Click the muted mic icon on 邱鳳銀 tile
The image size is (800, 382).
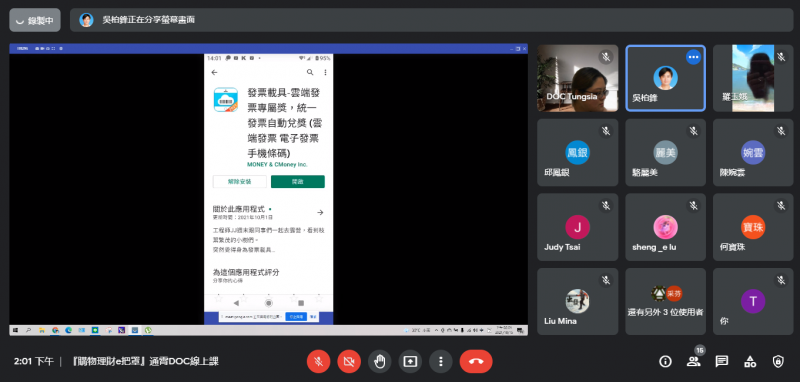coord(606,132)
